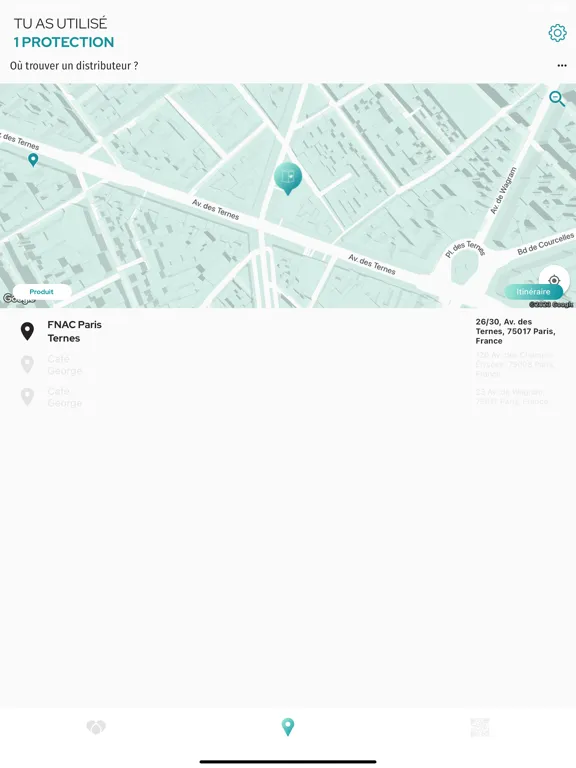Screen dimensions: 576x768
Task: Open the three-dot more options menu
Action: [x=562, y=66]
